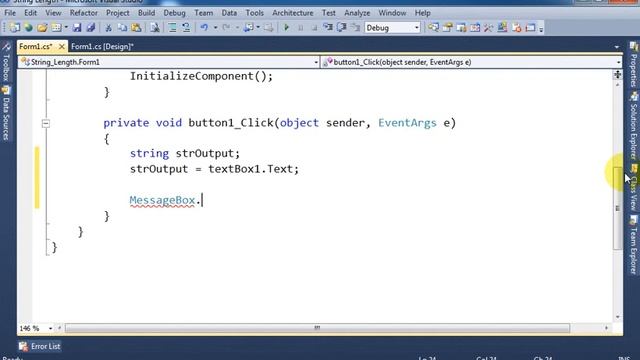Open Solution Explorer from toolbar icon
The width and height of the screenshot is (640, 360).
(x=433, y=28)
